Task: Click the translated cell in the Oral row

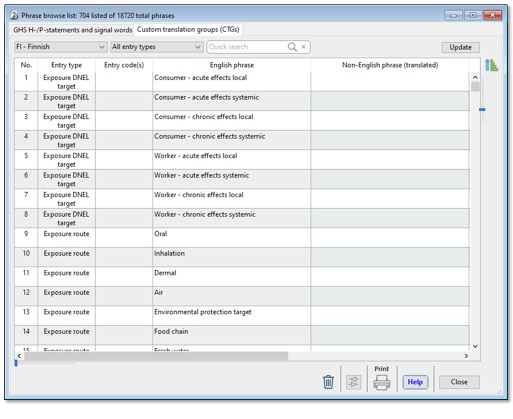Action: 390,238
